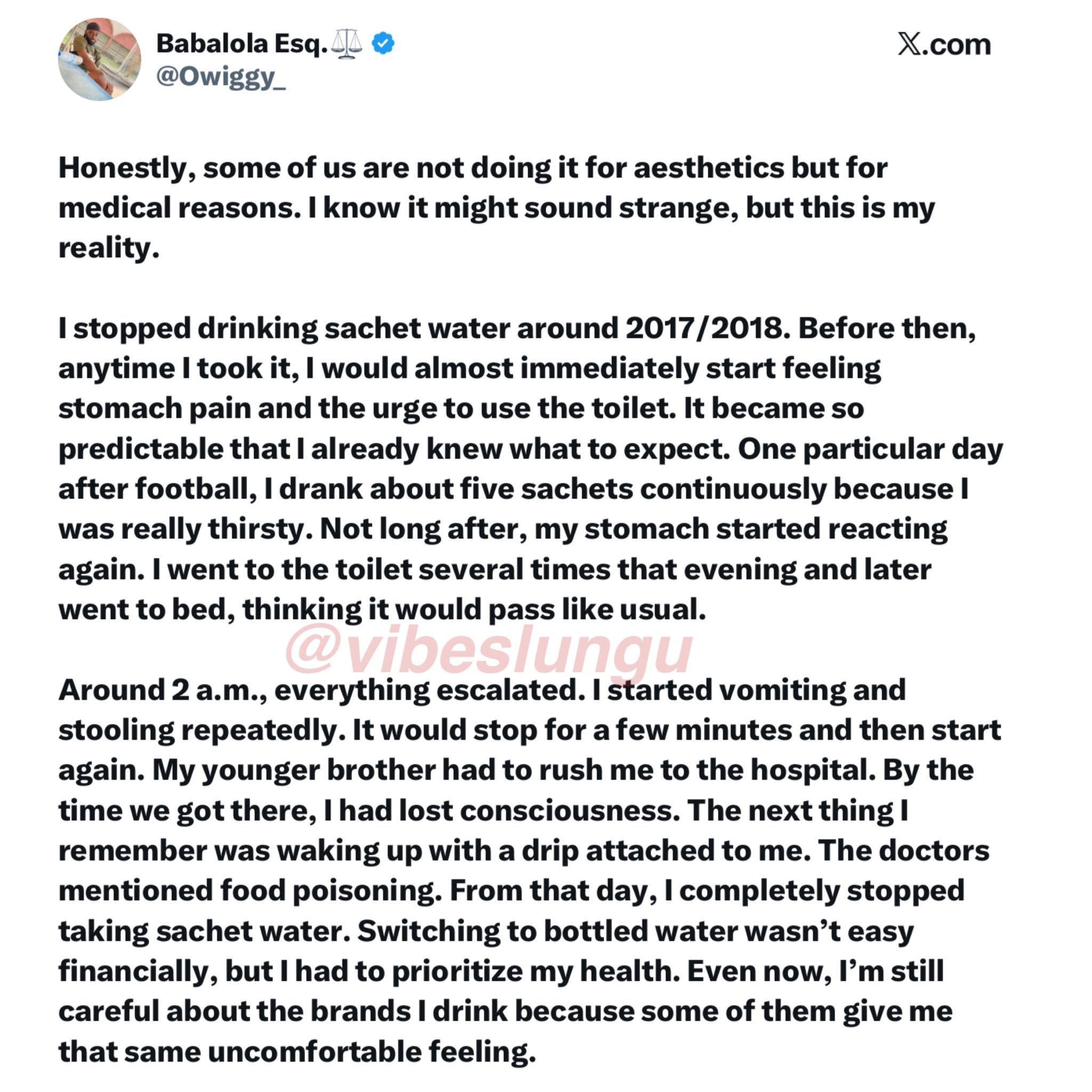Screen dimensions: 1092x1092
Task: Click the blue verified checkmark badge
Action: 383,44
